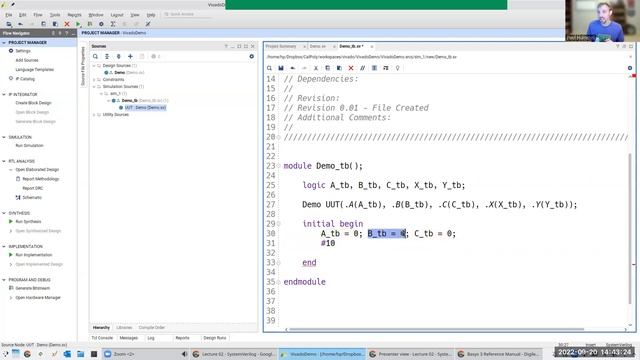The image size is (640, 360).
Task: Collapse the IP INTEGRATOR section
Action: 4,94
